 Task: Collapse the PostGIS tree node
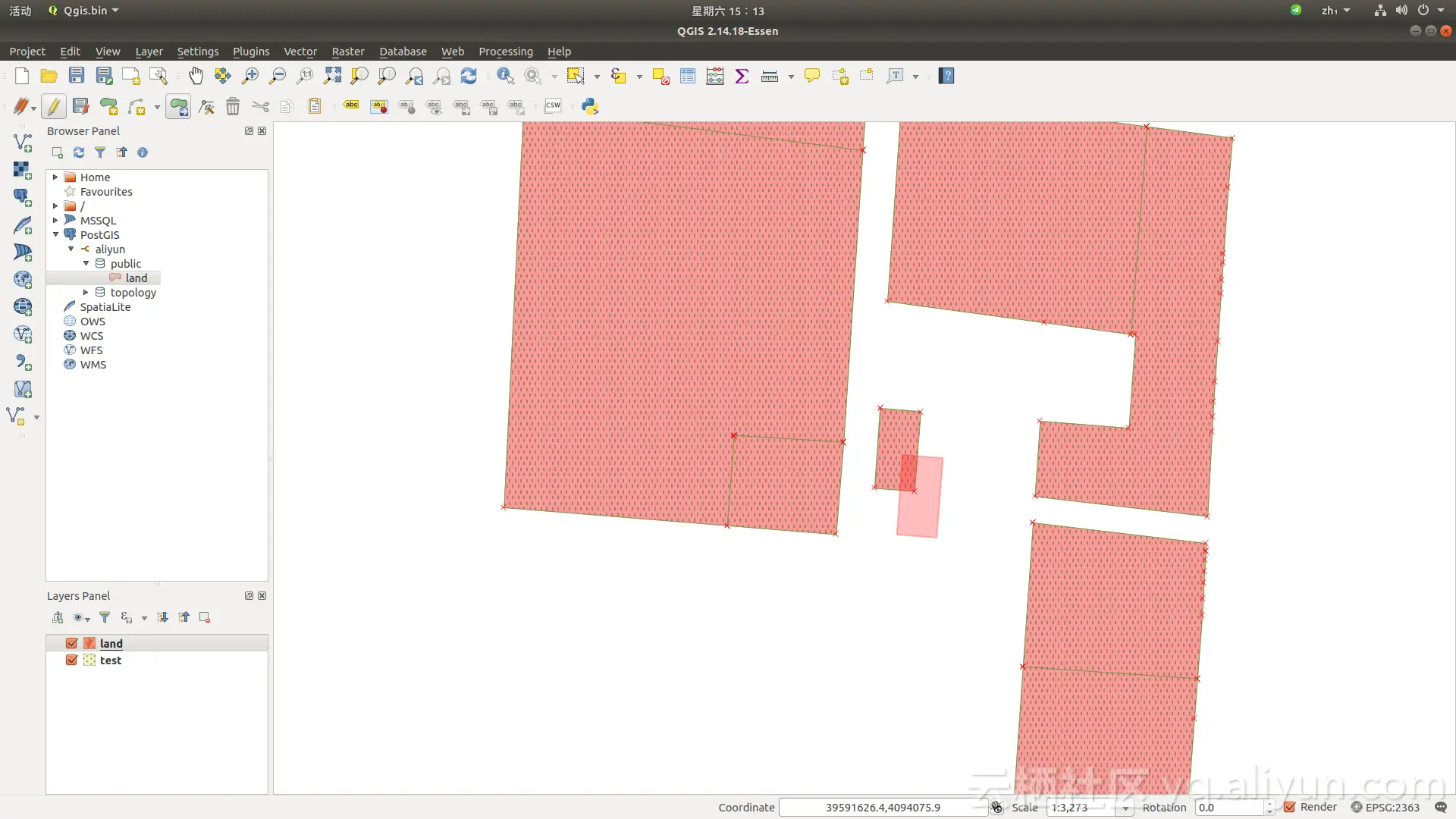[x=55, y=234]
